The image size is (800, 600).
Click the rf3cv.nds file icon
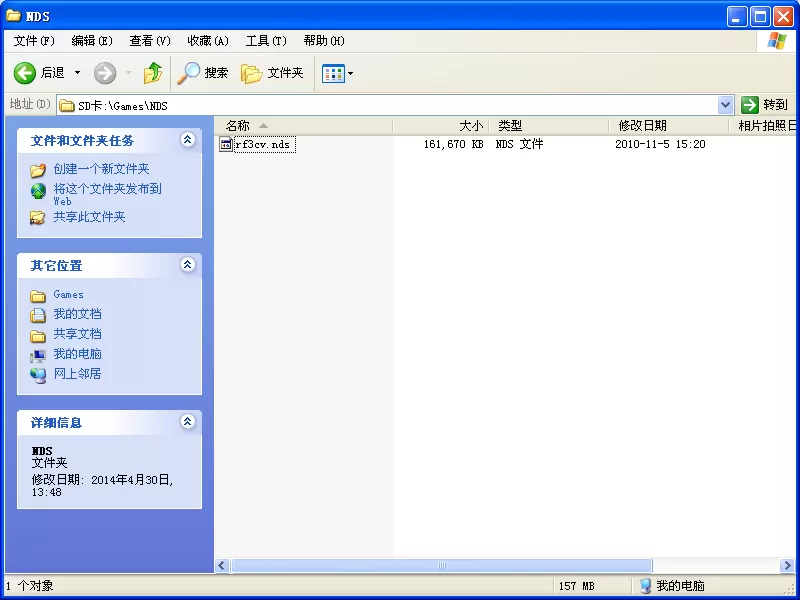tap(226, 144)
